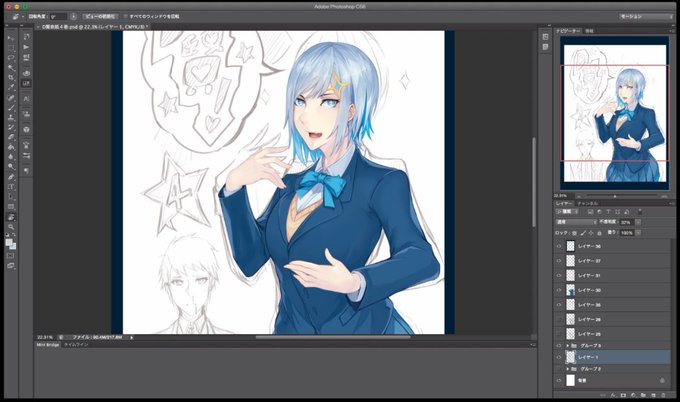Image resolution: width=680 pixels, height=402 pixels.
Task: Switch to the 情報 info tab
Action: (589, 31)
